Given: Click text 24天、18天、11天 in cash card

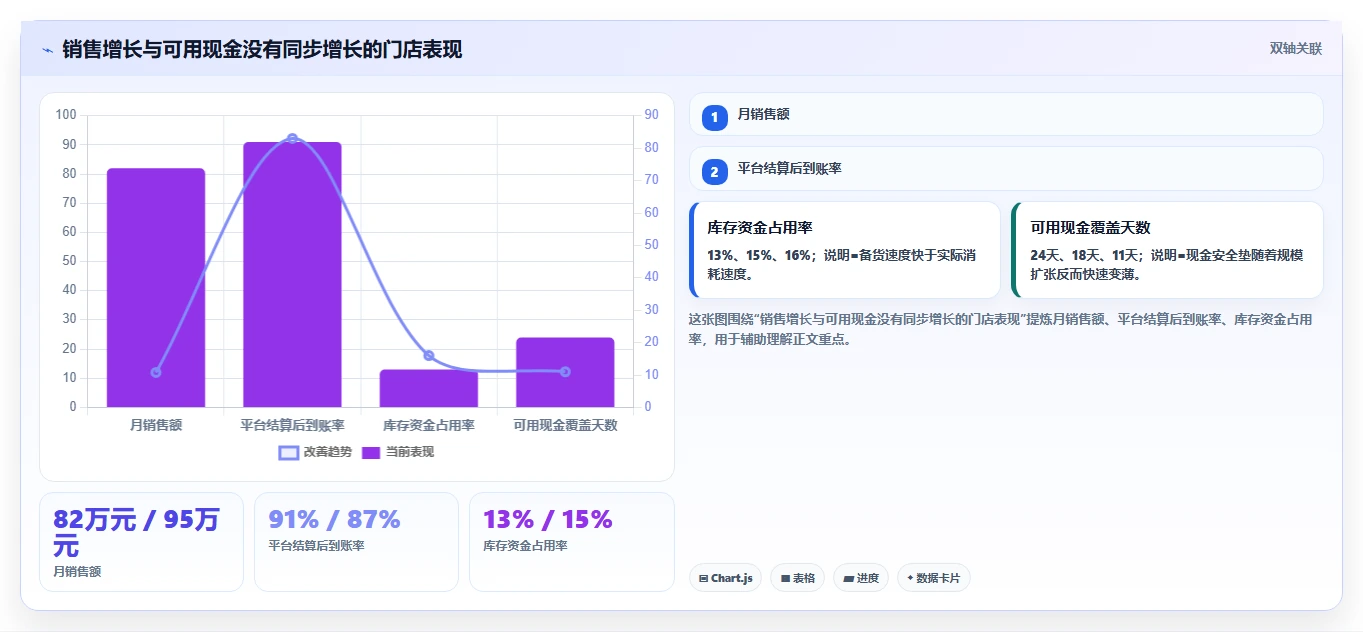Looking at the screenshot, I should (x=1087, y=255).
